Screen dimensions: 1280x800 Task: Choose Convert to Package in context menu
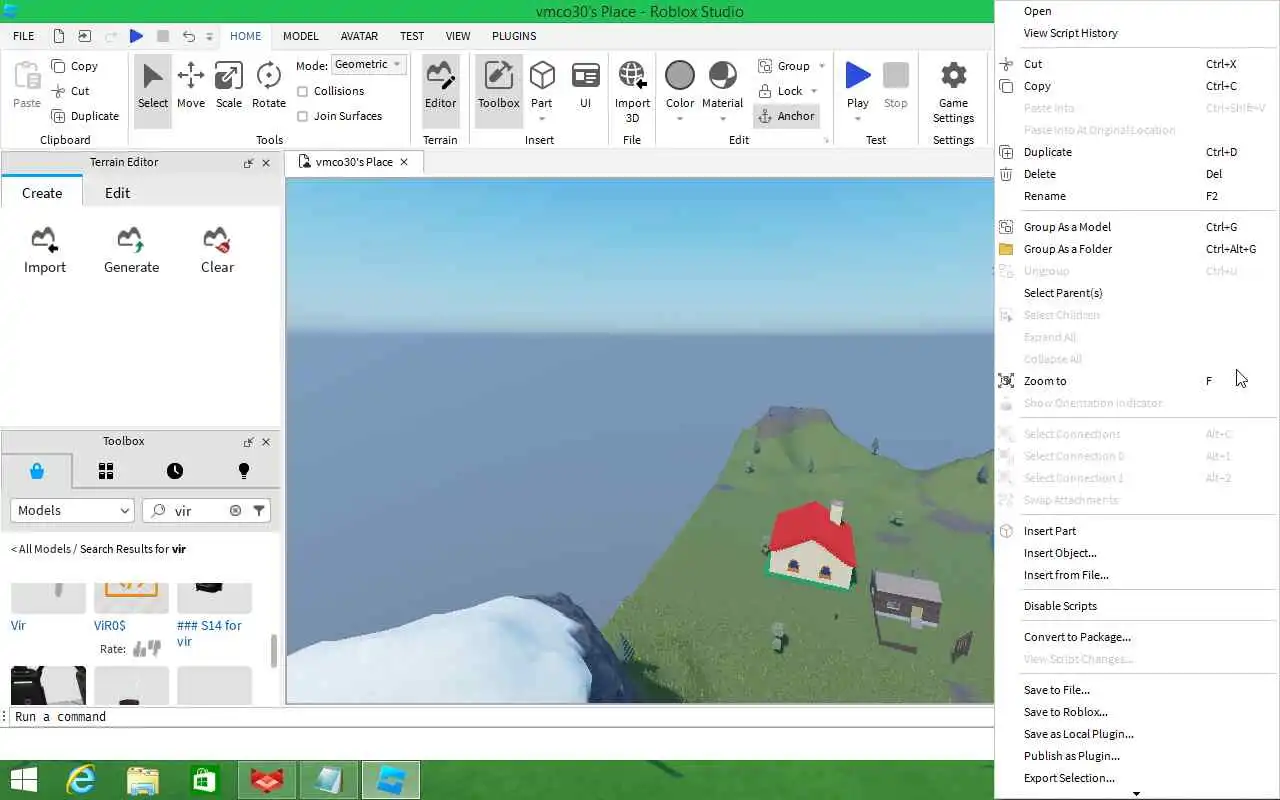click(x=1136, y=637)
